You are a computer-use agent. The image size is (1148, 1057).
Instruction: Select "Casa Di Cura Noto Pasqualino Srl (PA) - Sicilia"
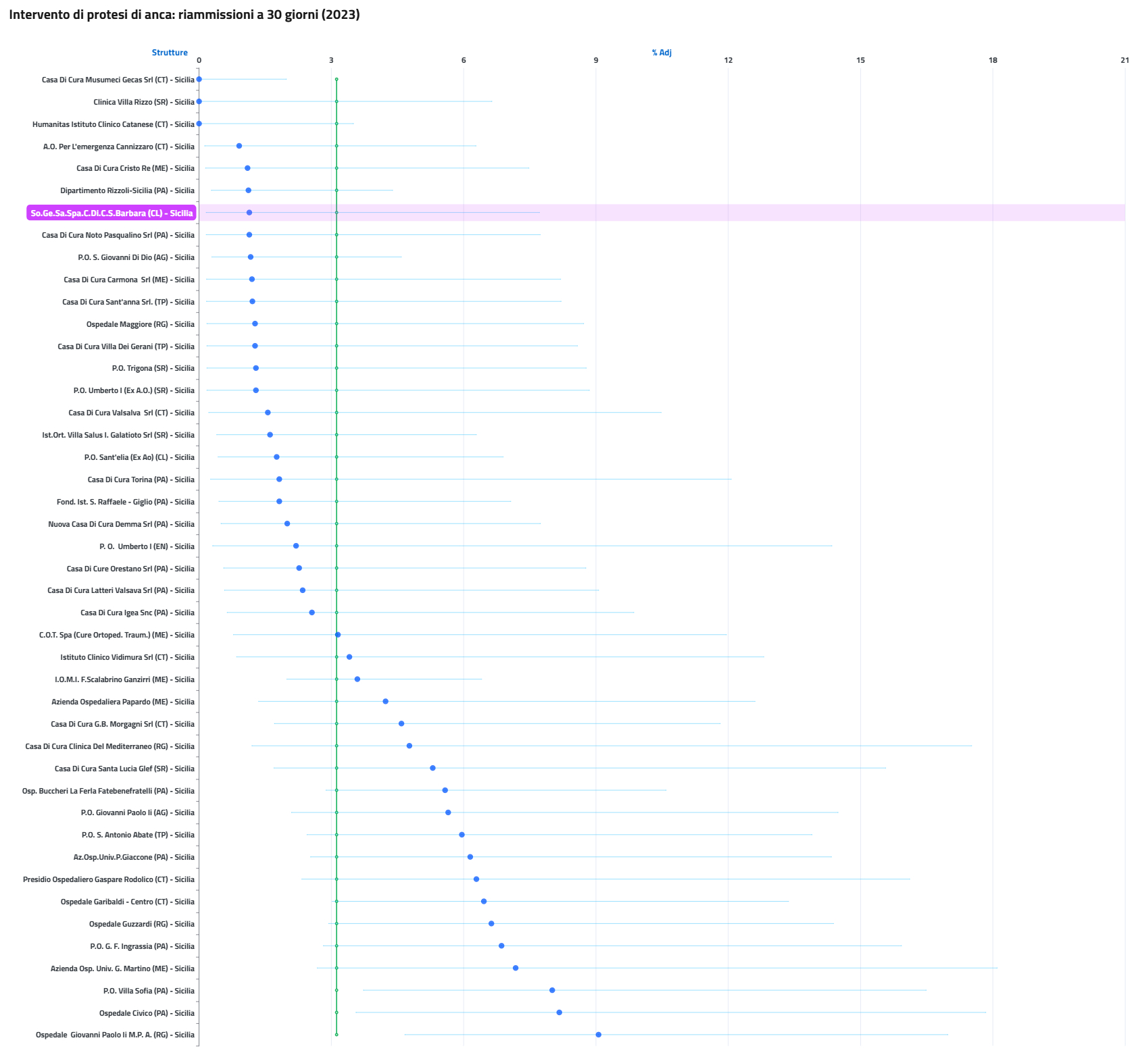[x=118, y=235]
